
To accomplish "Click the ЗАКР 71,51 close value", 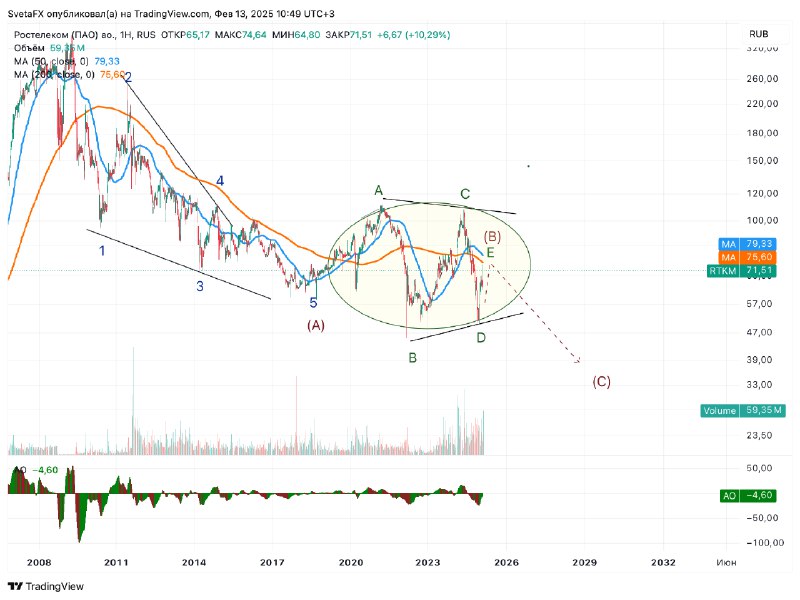I will click(348, 35).
